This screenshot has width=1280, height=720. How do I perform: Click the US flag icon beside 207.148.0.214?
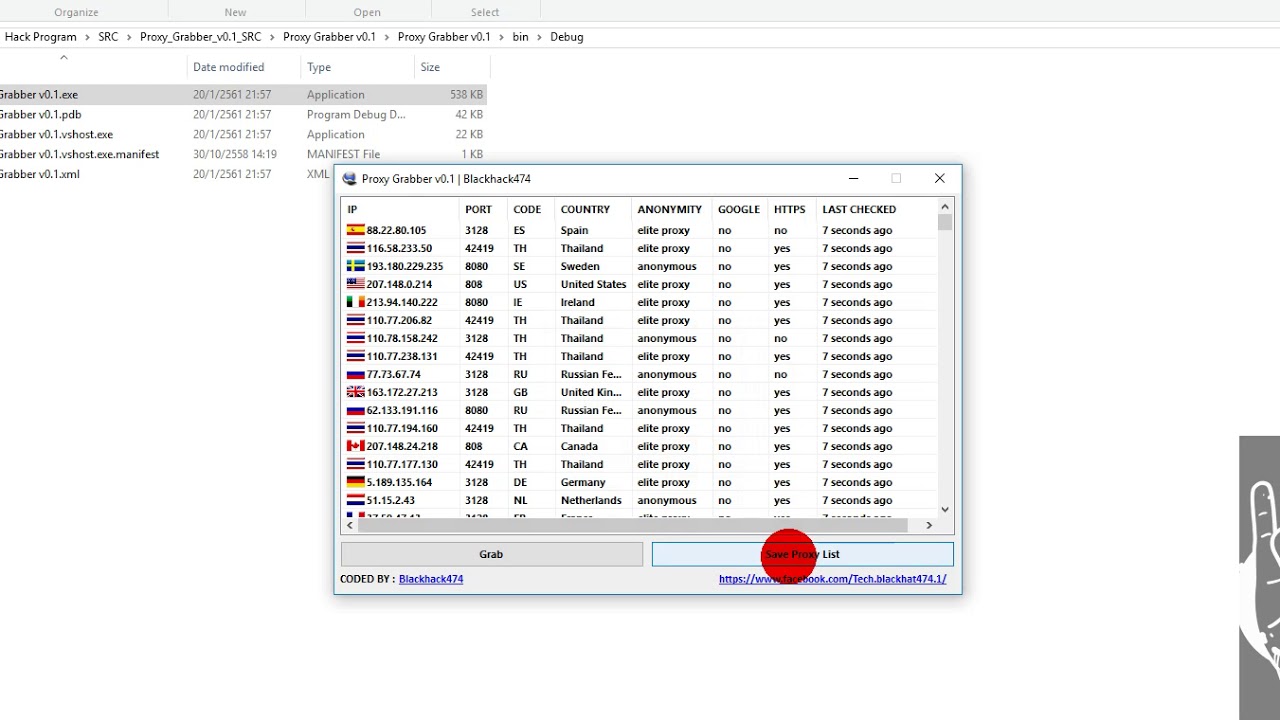pyautogui.click(x=355, y=284)
